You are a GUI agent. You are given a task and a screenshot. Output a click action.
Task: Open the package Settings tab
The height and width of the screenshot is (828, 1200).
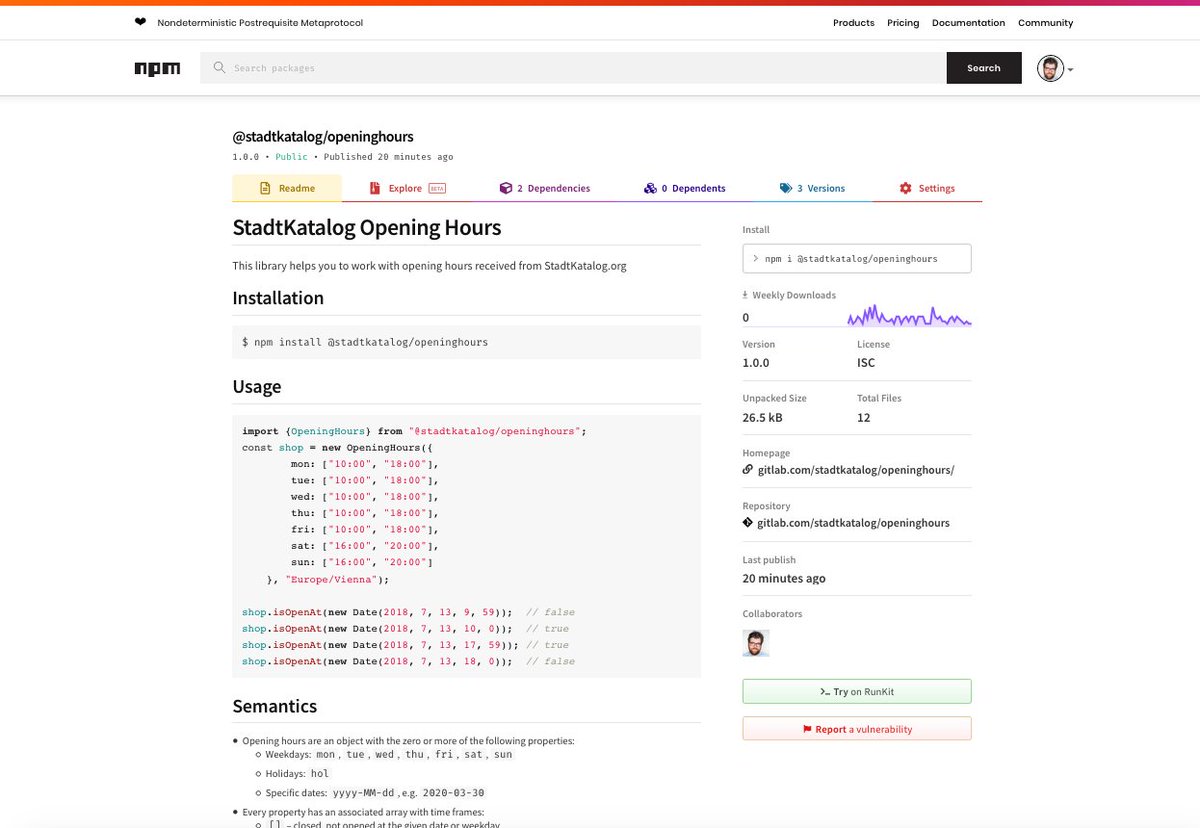(x=927, y=188)
